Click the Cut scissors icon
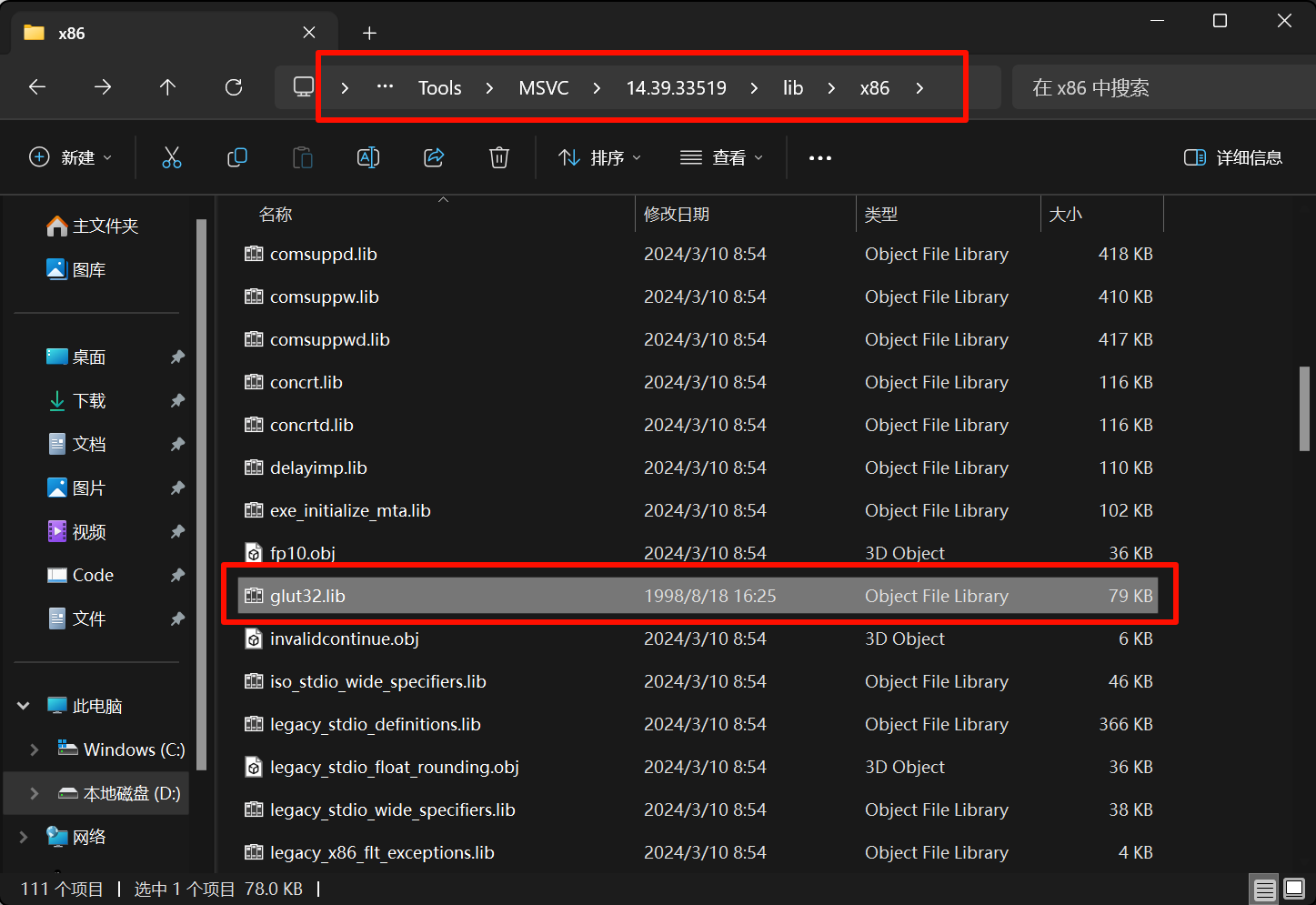Screen dimensions: 1316x905 click(x=171, y=157)
